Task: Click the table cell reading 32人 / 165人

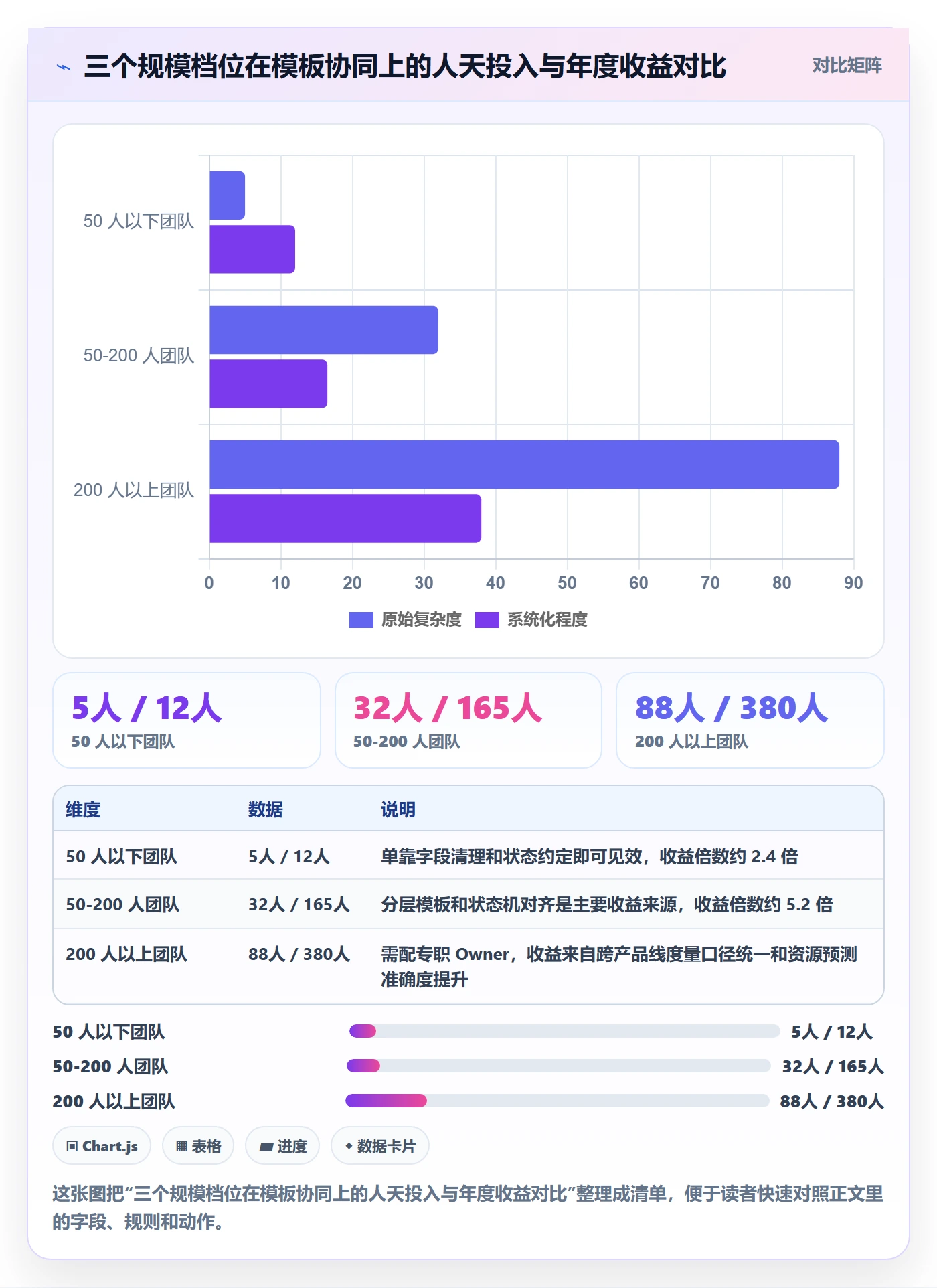Action: 299,904
